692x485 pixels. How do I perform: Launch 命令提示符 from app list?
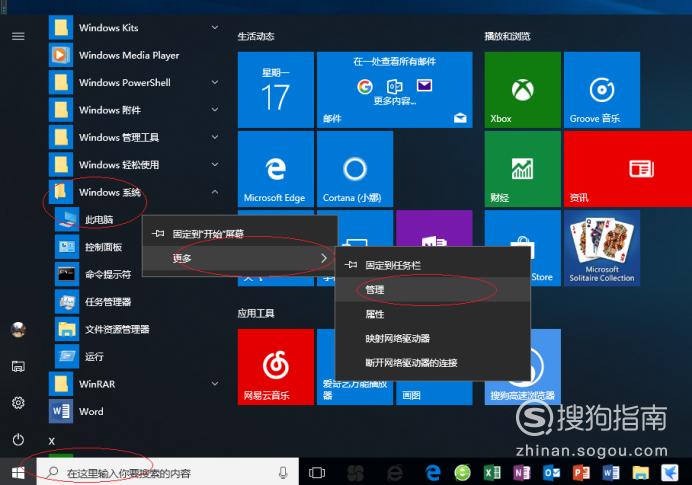click(x=106, y=274)
